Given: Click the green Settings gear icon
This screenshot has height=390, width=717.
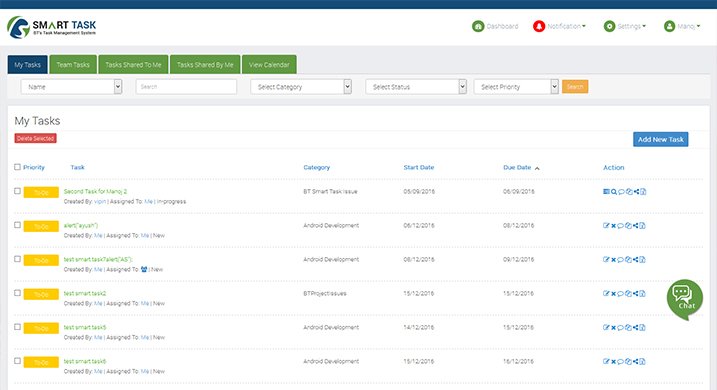Looking at the screenshot, I should pyautogui.click(x=609, y=26).
